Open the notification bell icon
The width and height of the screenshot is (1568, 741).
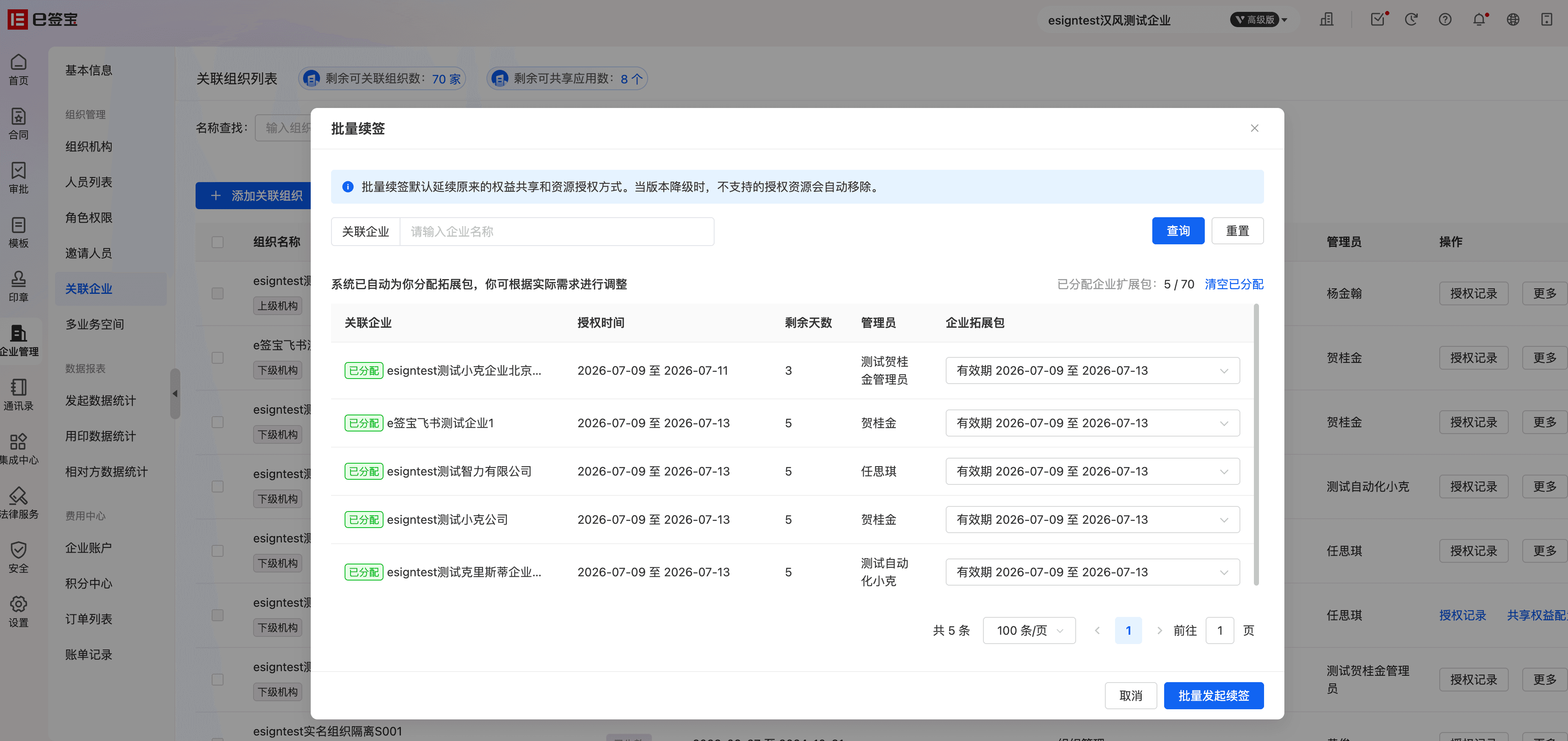tap(1479, 19)
